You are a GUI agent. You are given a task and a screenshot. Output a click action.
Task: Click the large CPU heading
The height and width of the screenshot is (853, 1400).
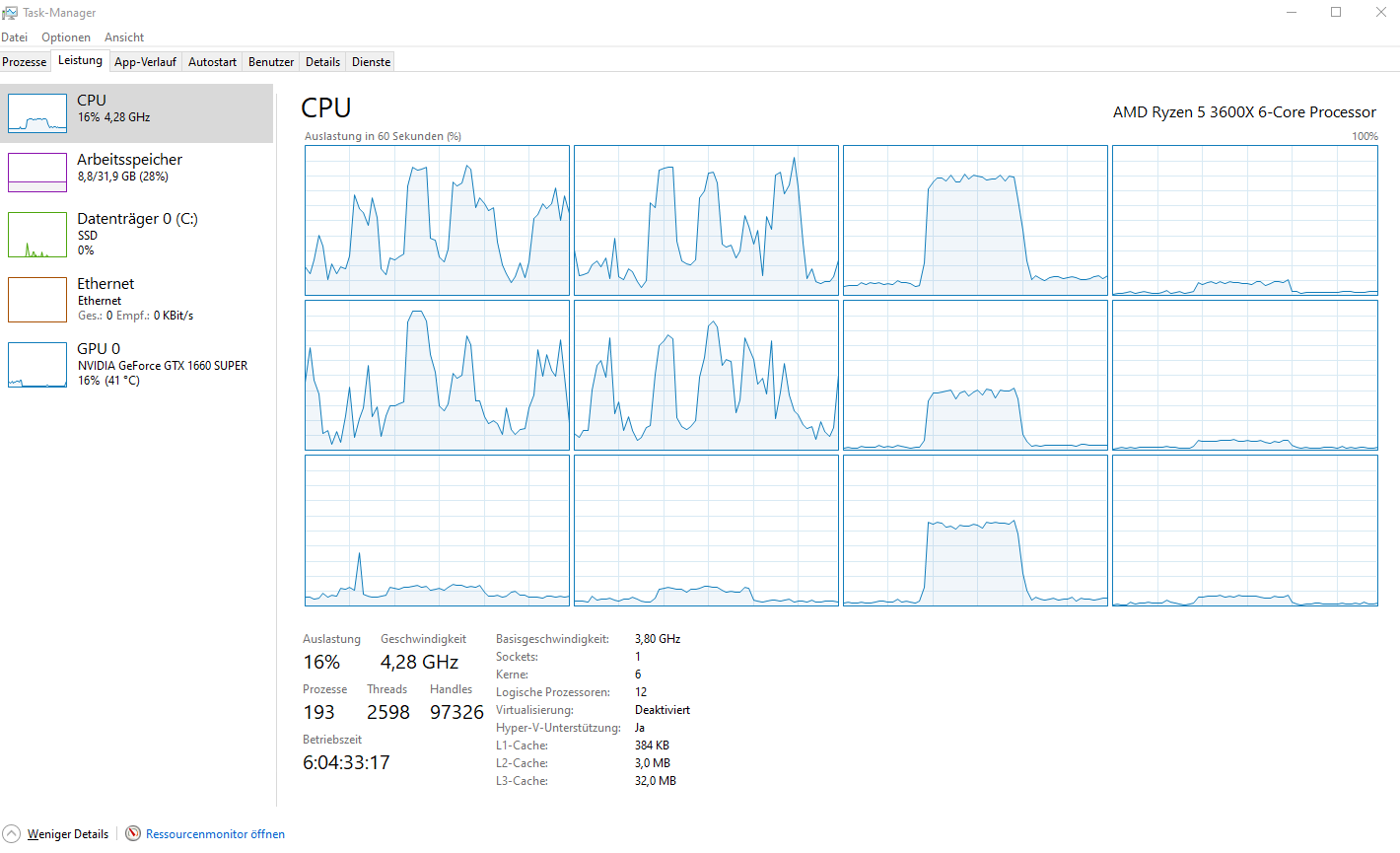[x=326, y=107]
